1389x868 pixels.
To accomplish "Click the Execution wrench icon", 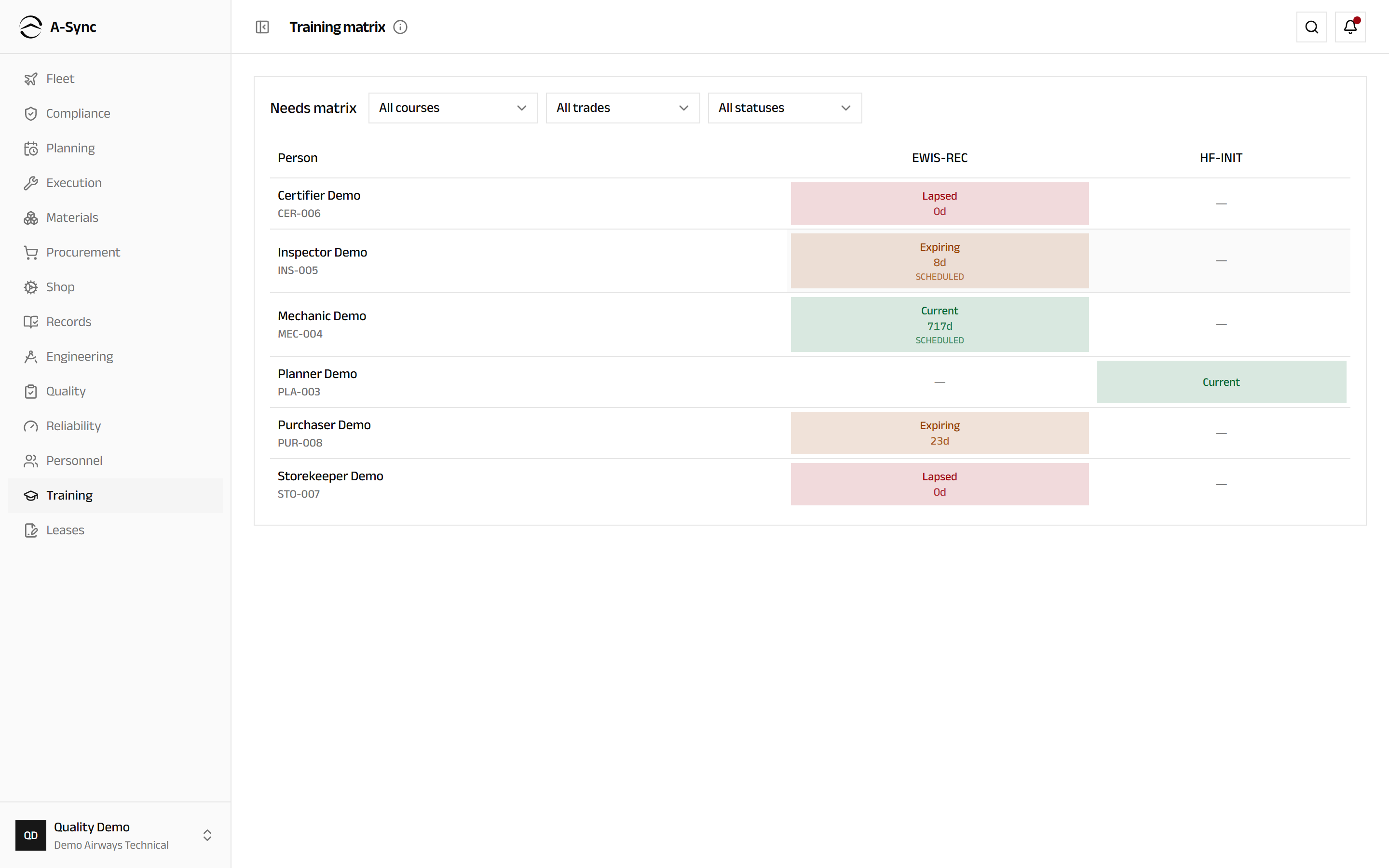I will point(31,183).
